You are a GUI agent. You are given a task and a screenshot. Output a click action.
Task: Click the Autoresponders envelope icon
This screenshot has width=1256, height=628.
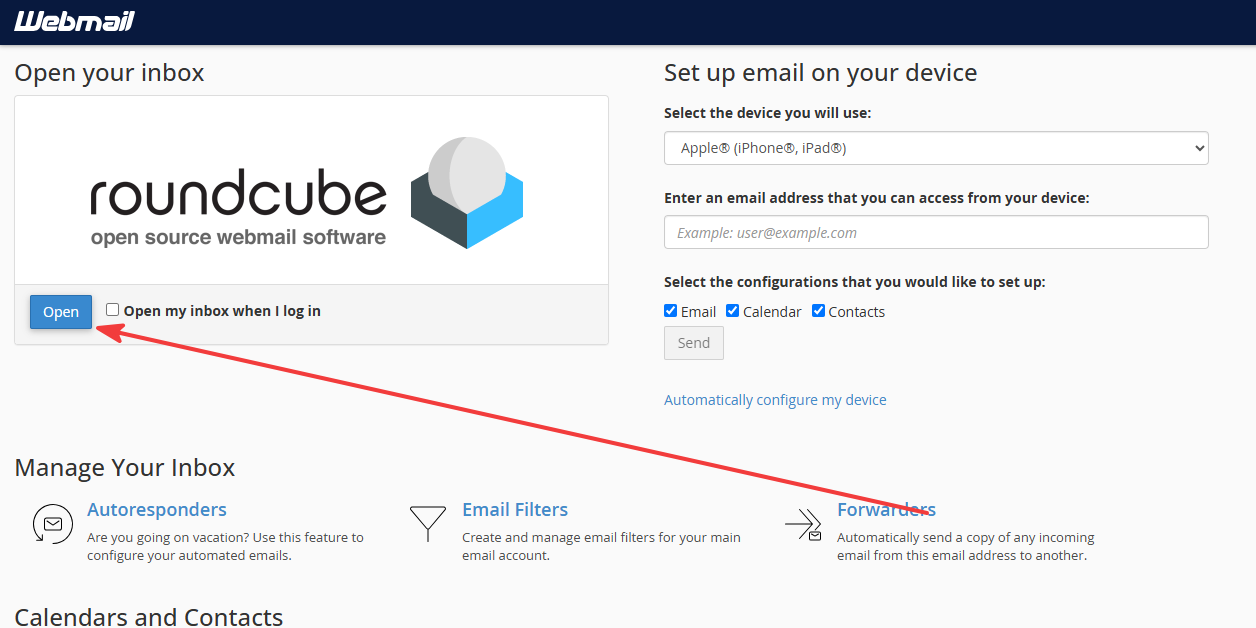(x=52, y=524)
